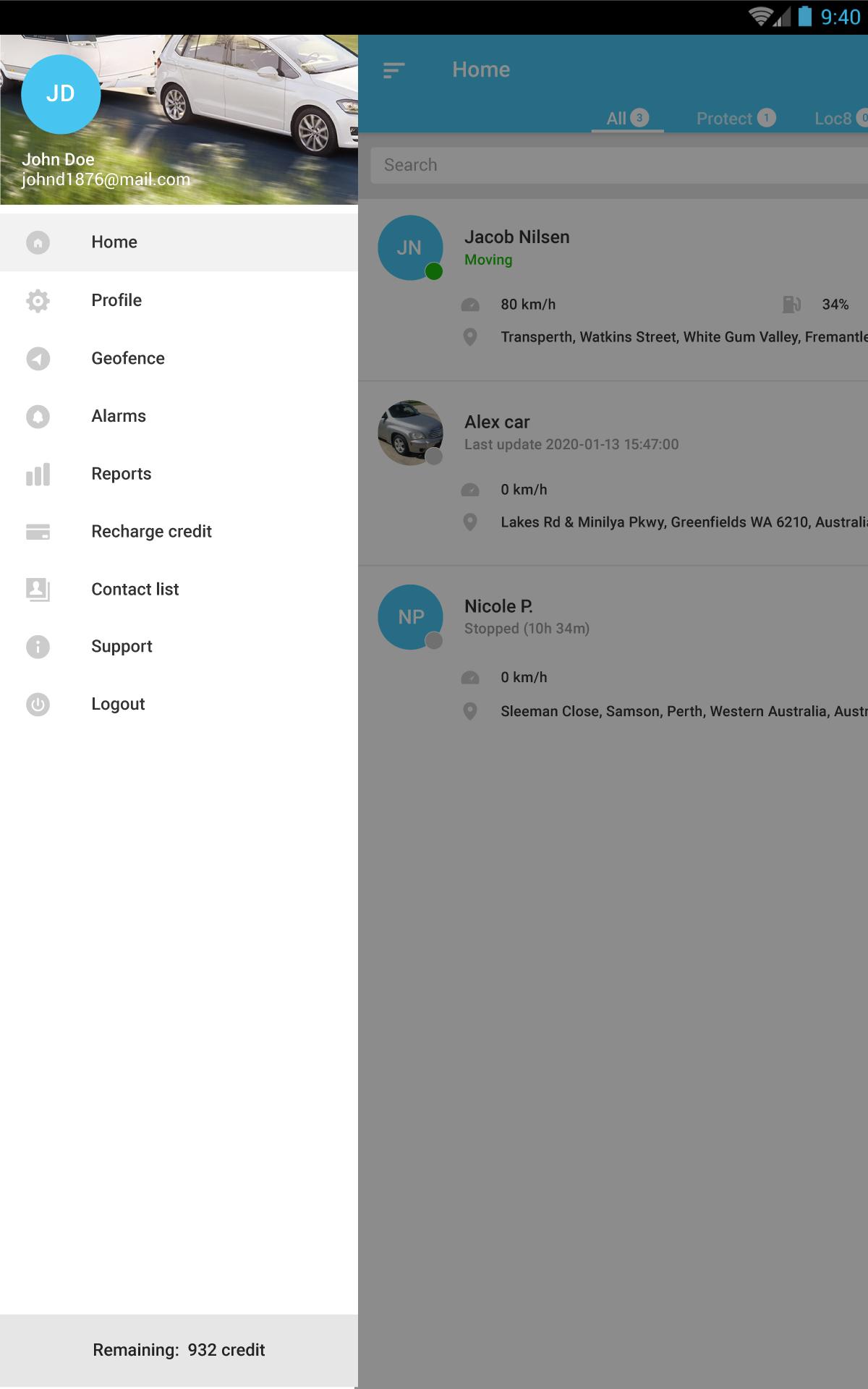
Task: Tap the Wi-Fi icon in status bar
Action: 760,17
